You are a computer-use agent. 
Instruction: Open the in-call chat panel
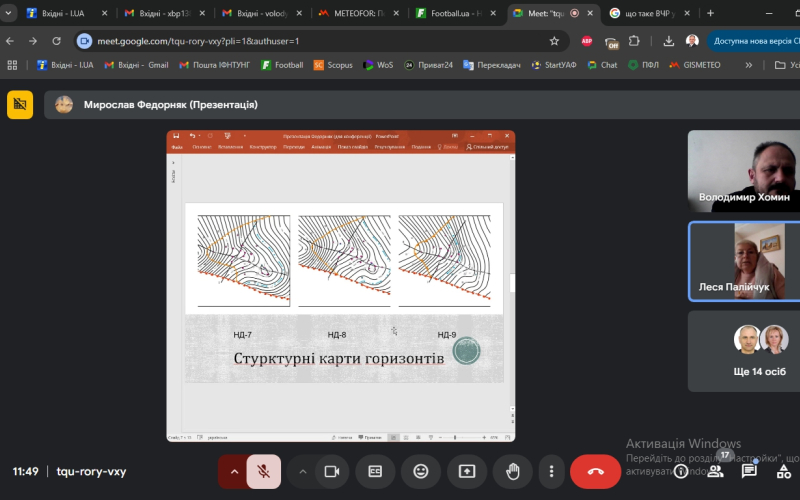(749, 471)
